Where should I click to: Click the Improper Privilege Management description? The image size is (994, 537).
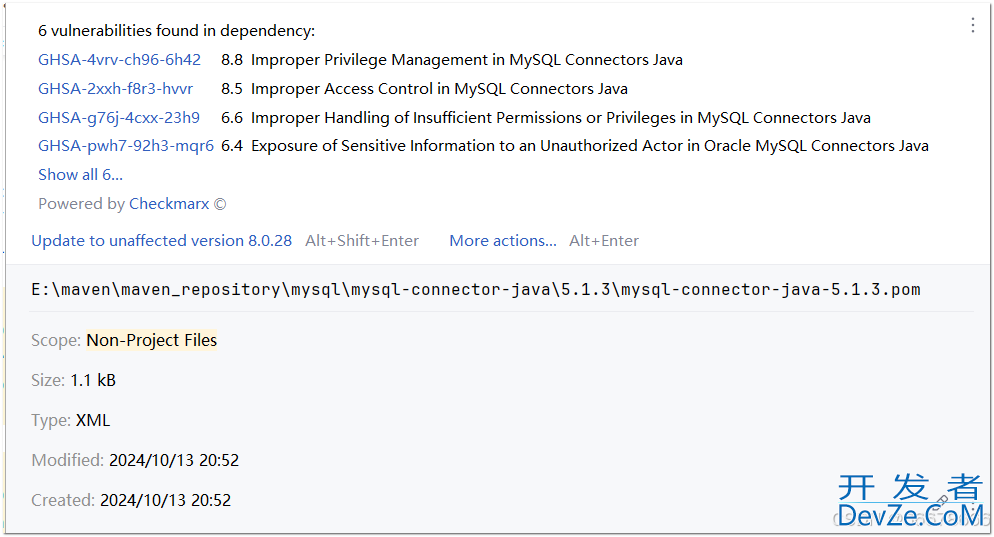pos(467,60)
